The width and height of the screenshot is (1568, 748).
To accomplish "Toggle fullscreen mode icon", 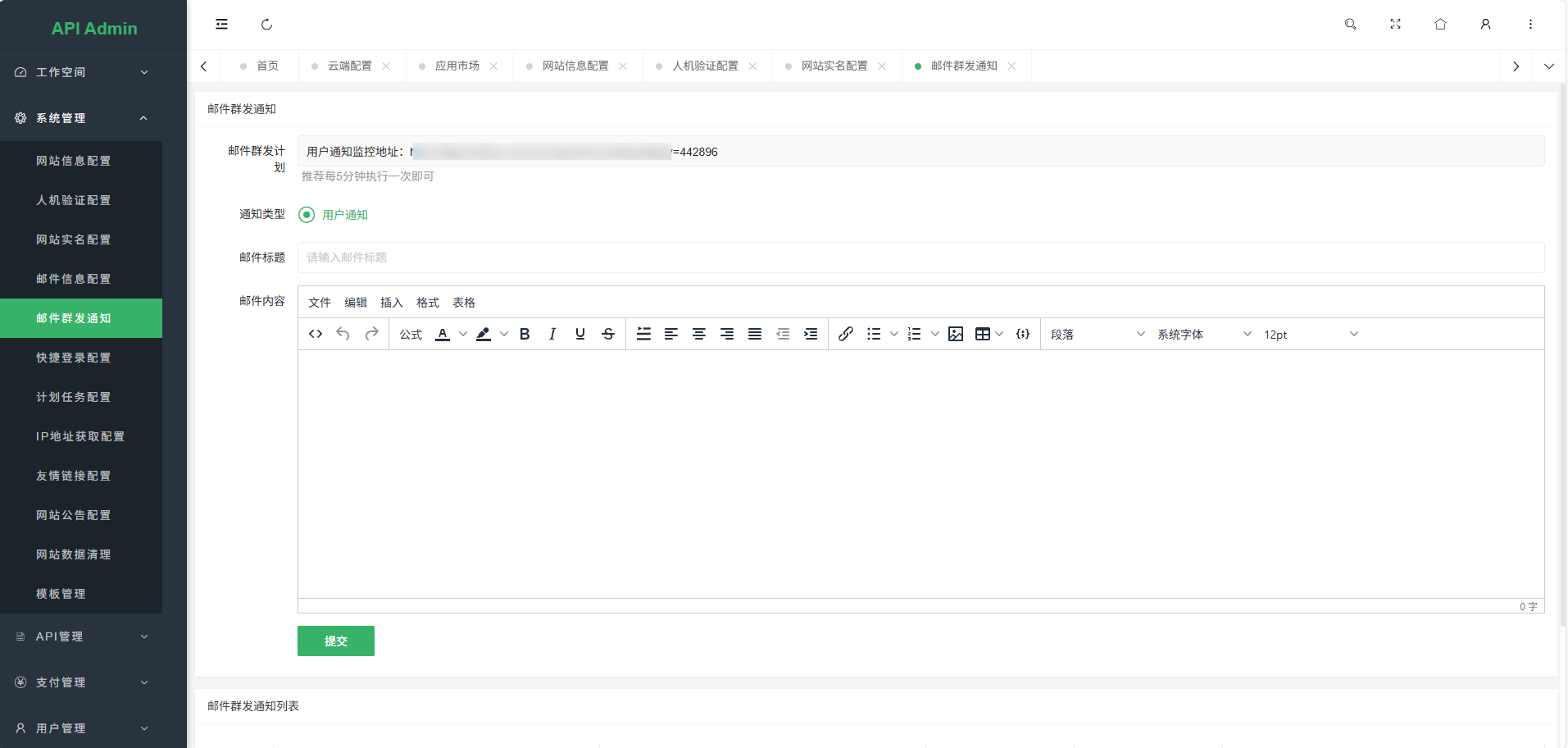I will (x=1396, y=25).
